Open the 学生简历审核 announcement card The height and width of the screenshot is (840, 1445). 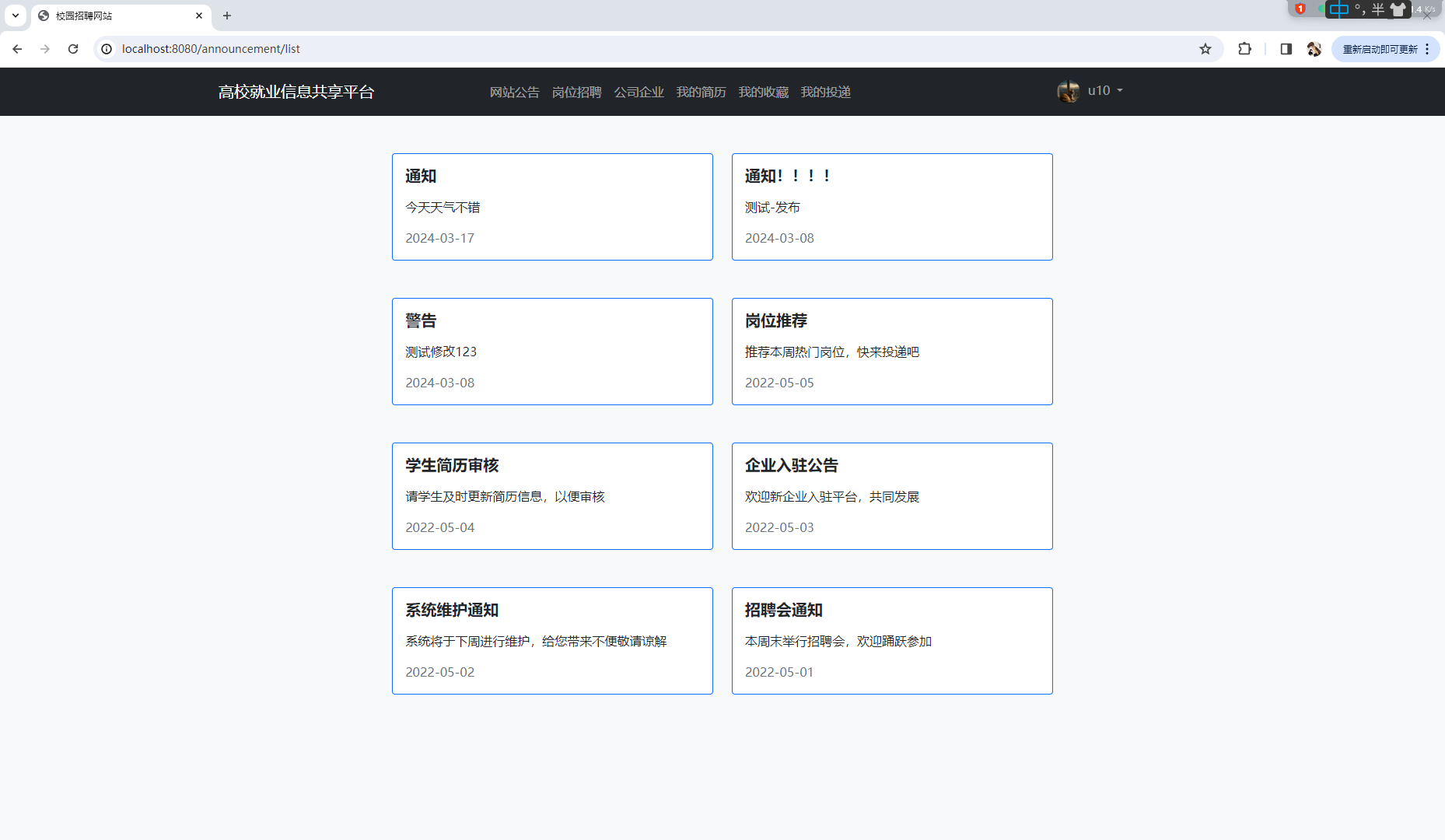552,496
